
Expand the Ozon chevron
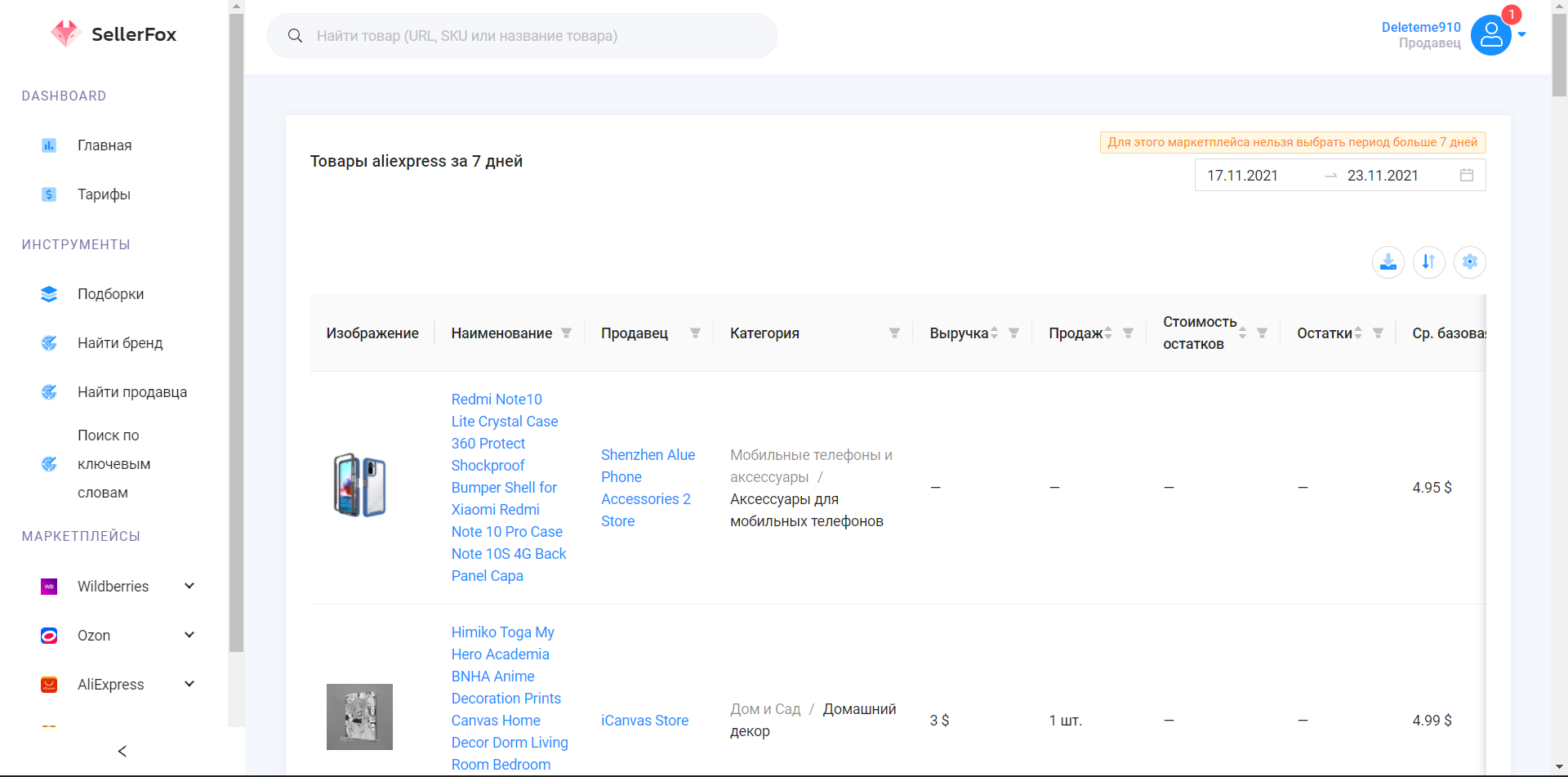click(x=189, y=635)
